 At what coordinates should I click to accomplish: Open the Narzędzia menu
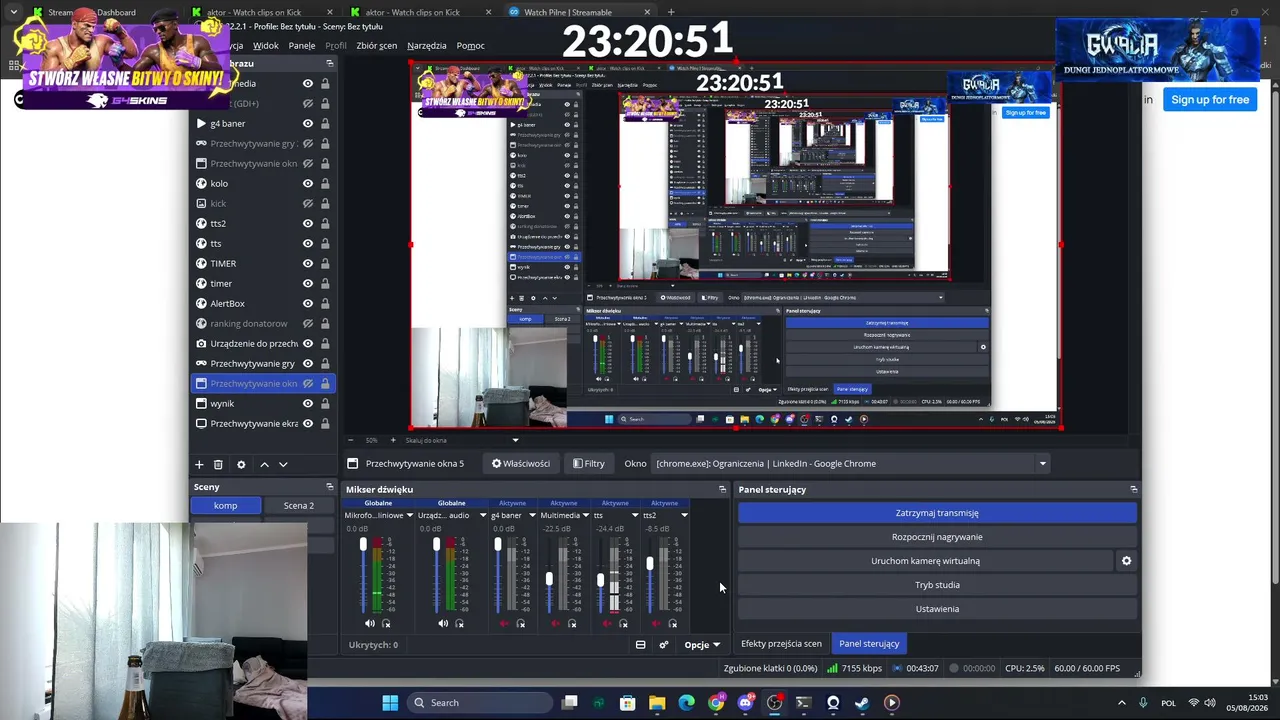pyautogui.click(x=427, y=46)
